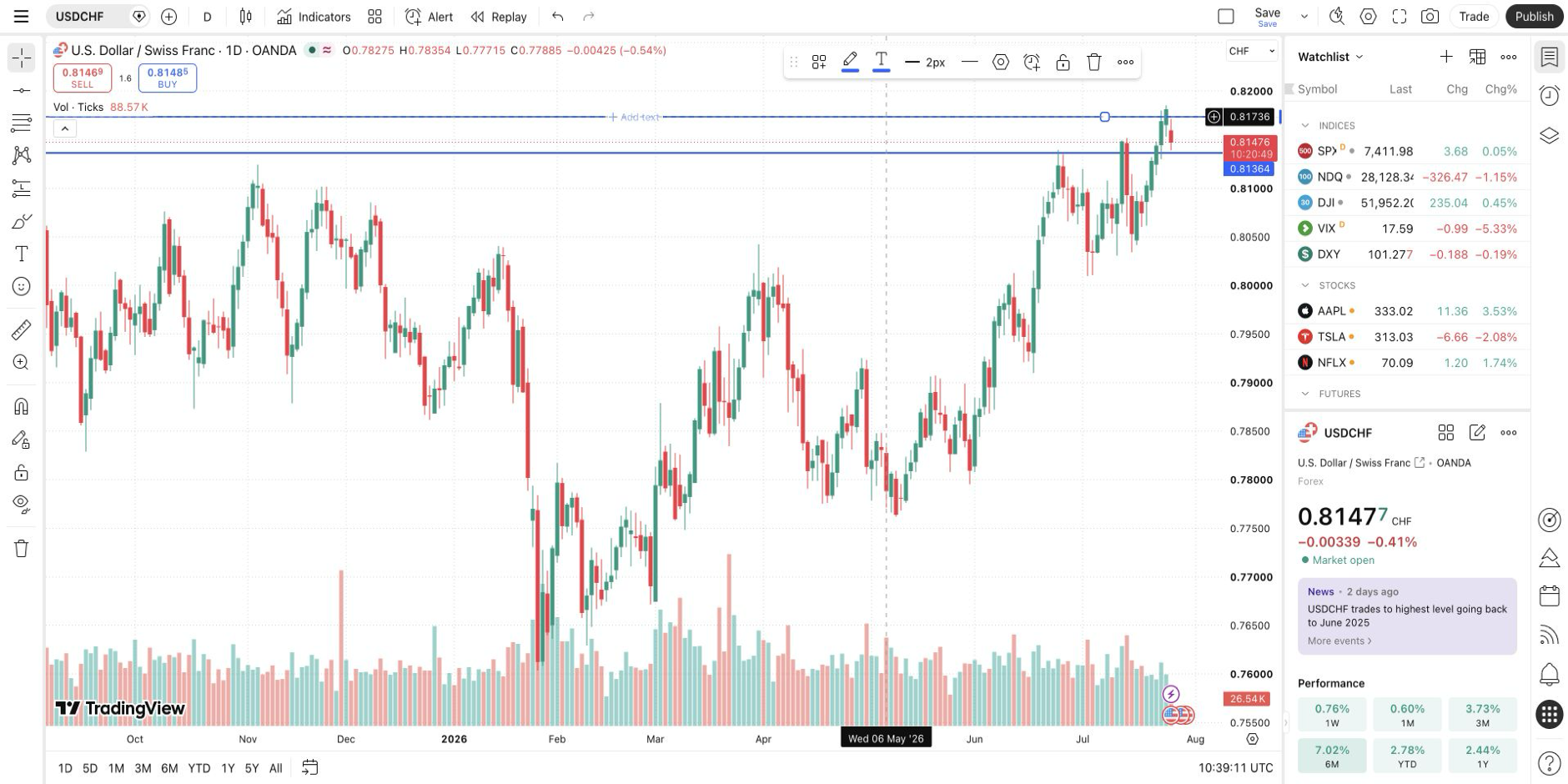The height and width of the screenshot is (784, 1568).
Task: Take a chart snapshot with camera icon
Action: point(1430,17)
